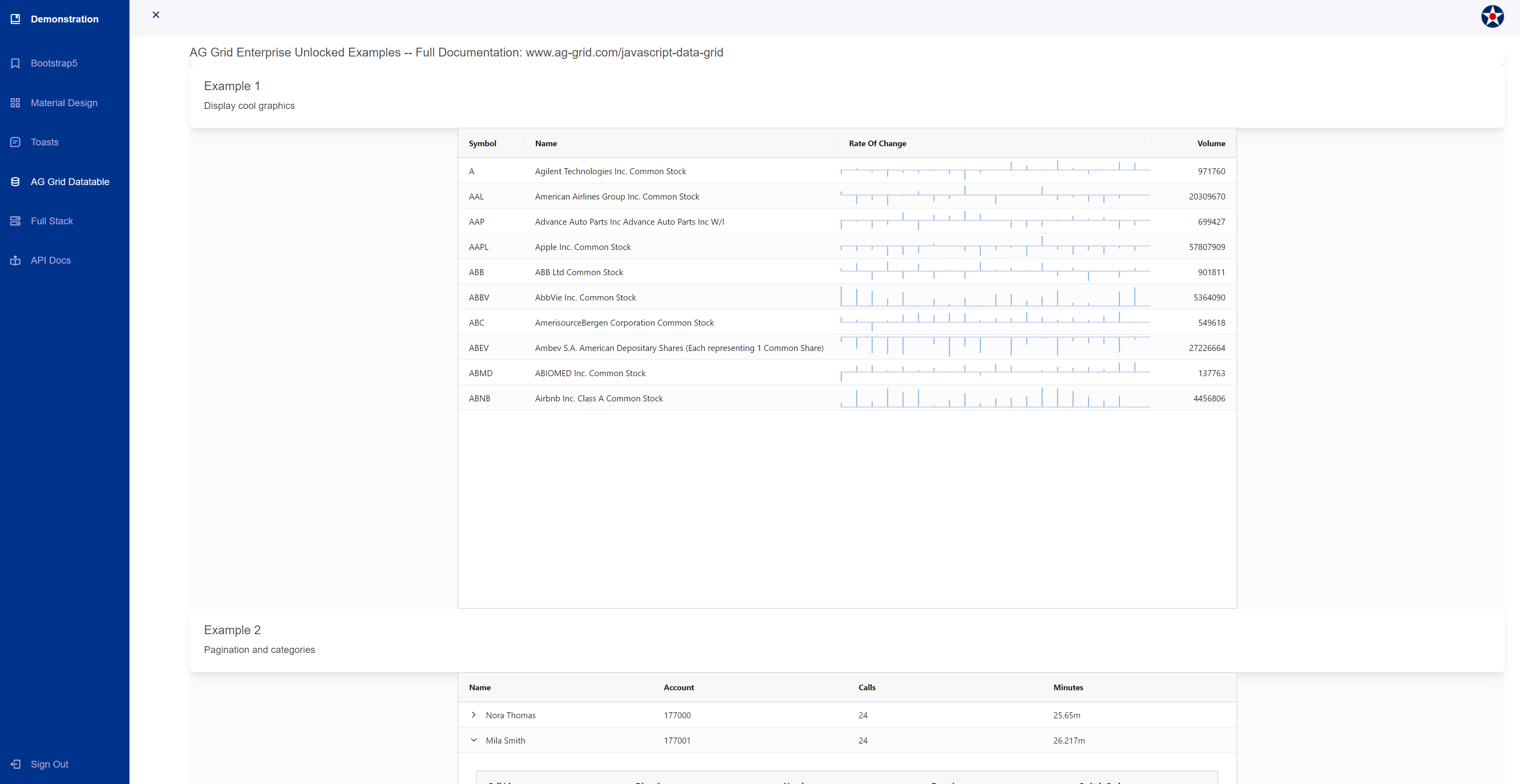Select the AG Grid Datatable database icon
The image size is (1520, 784).
pos(15,182)
